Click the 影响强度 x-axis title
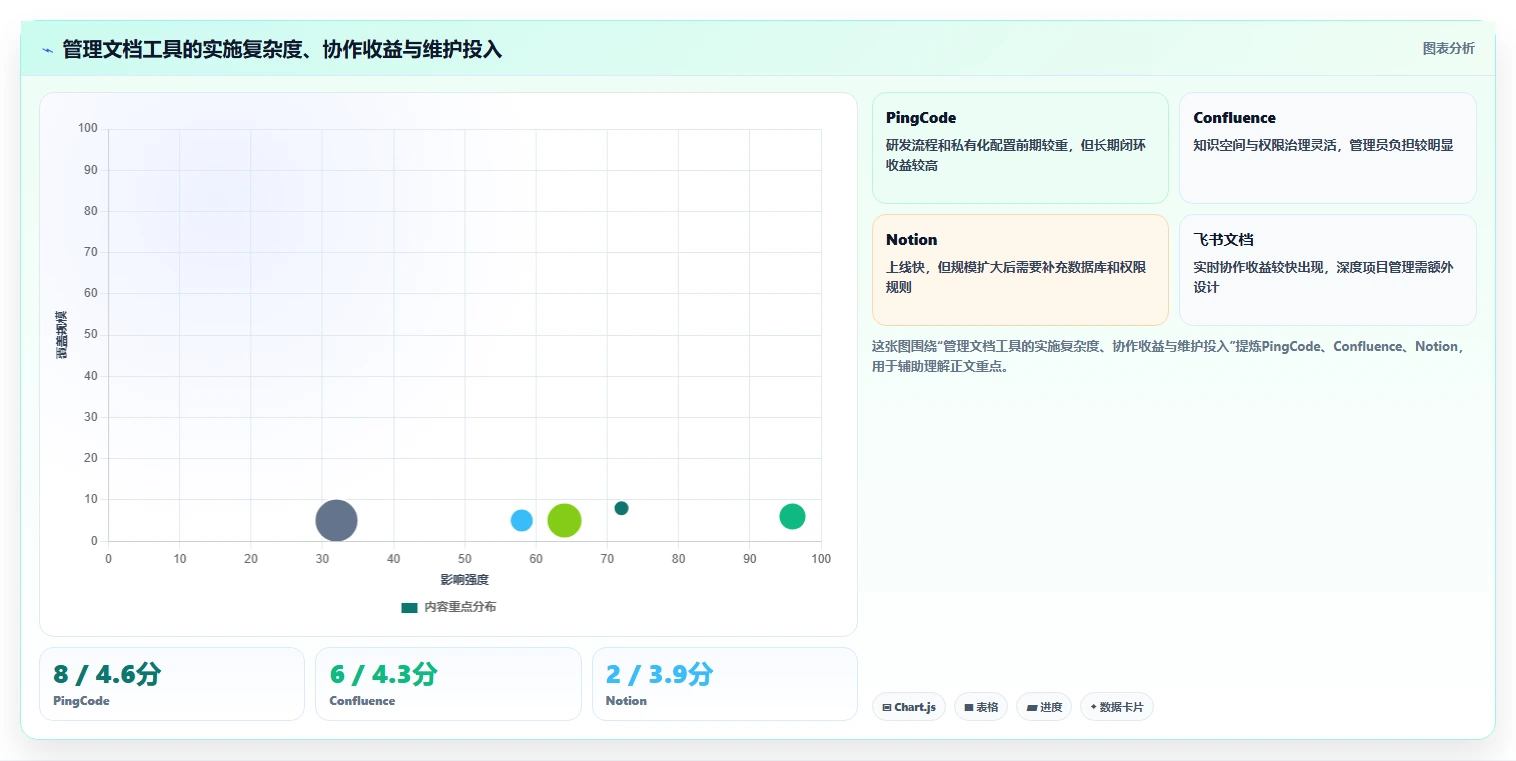 (x=465, y=580)
